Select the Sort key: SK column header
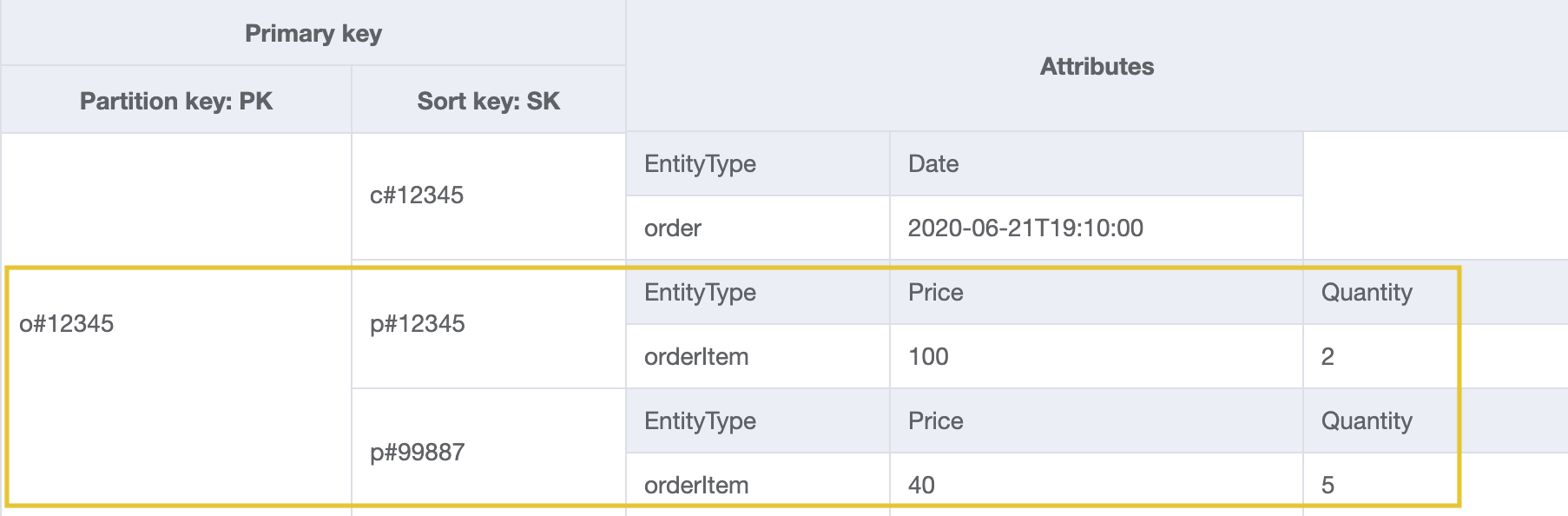Image resolution: width=1568 pixels, height=516 pixels. [x=488, y=101]
